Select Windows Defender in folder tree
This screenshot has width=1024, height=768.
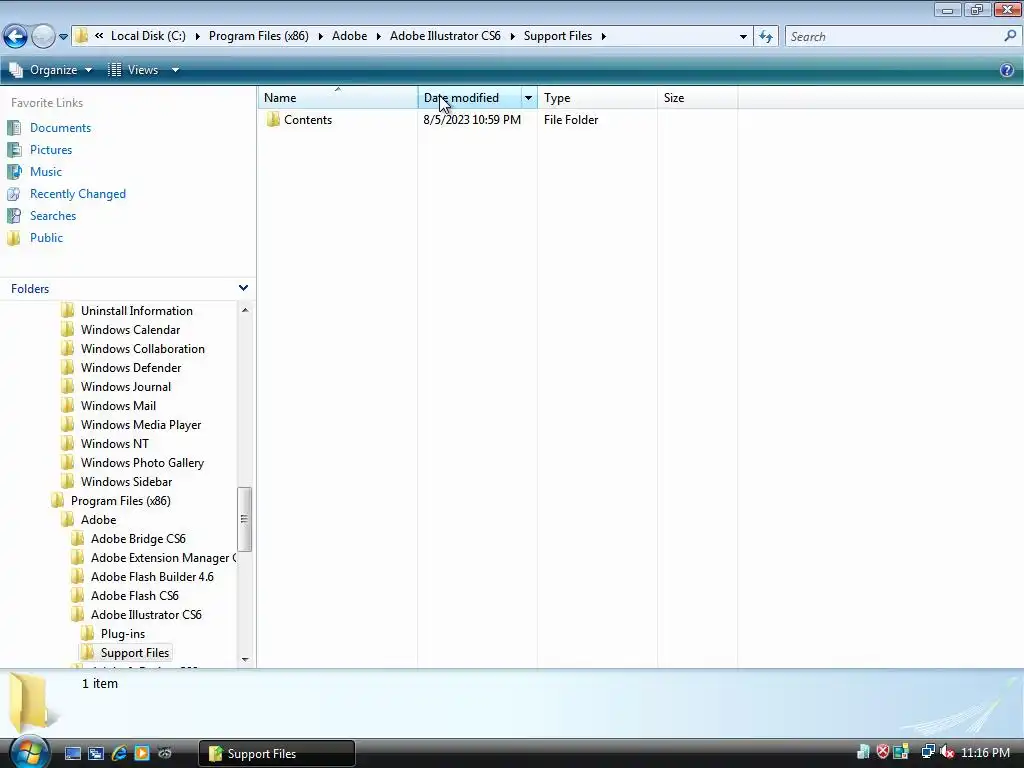pos(131,368)
